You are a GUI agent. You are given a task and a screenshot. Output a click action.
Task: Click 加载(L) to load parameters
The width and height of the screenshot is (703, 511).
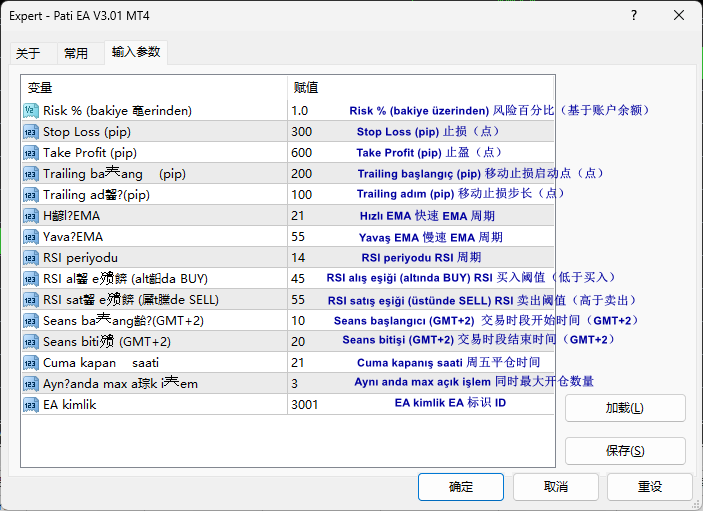pyautogui.click(x=625, y=408)
